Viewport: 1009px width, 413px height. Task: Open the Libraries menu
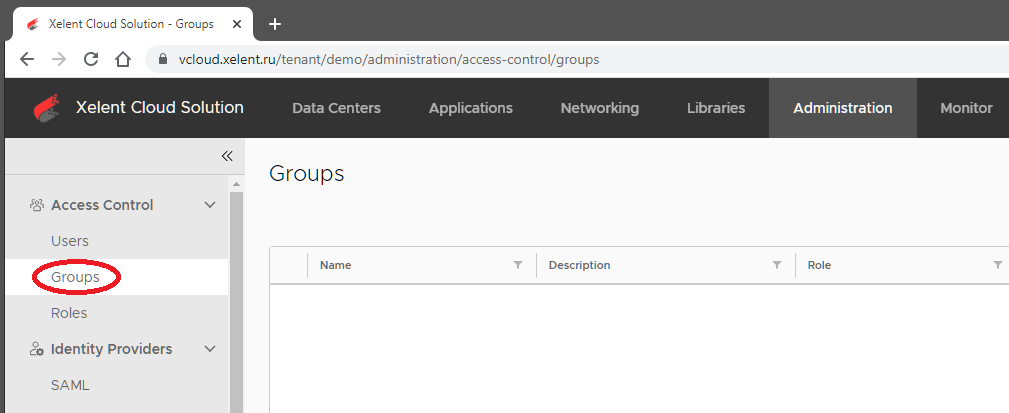coord(716,108)
